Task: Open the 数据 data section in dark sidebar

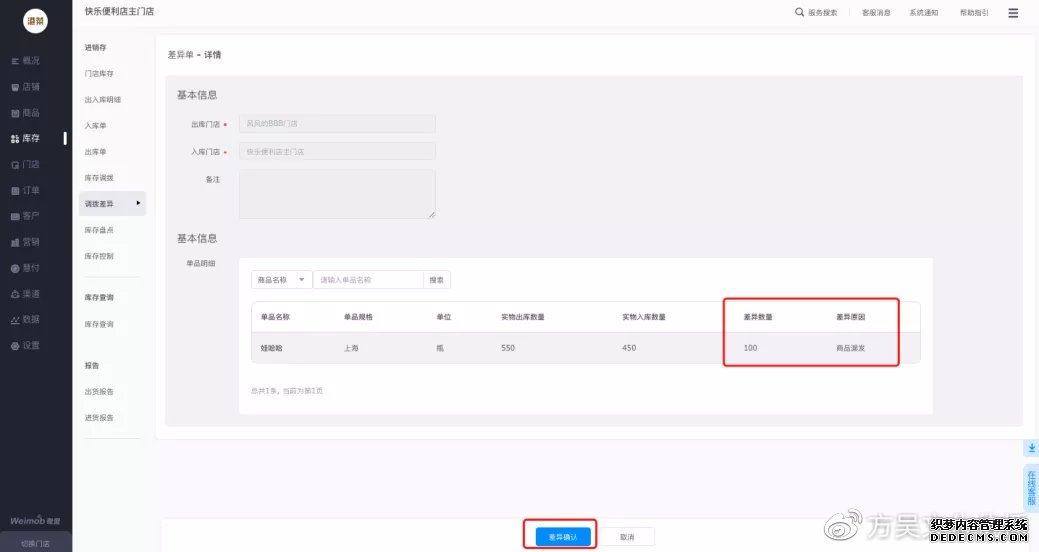Action: click(x=26, y=319)
